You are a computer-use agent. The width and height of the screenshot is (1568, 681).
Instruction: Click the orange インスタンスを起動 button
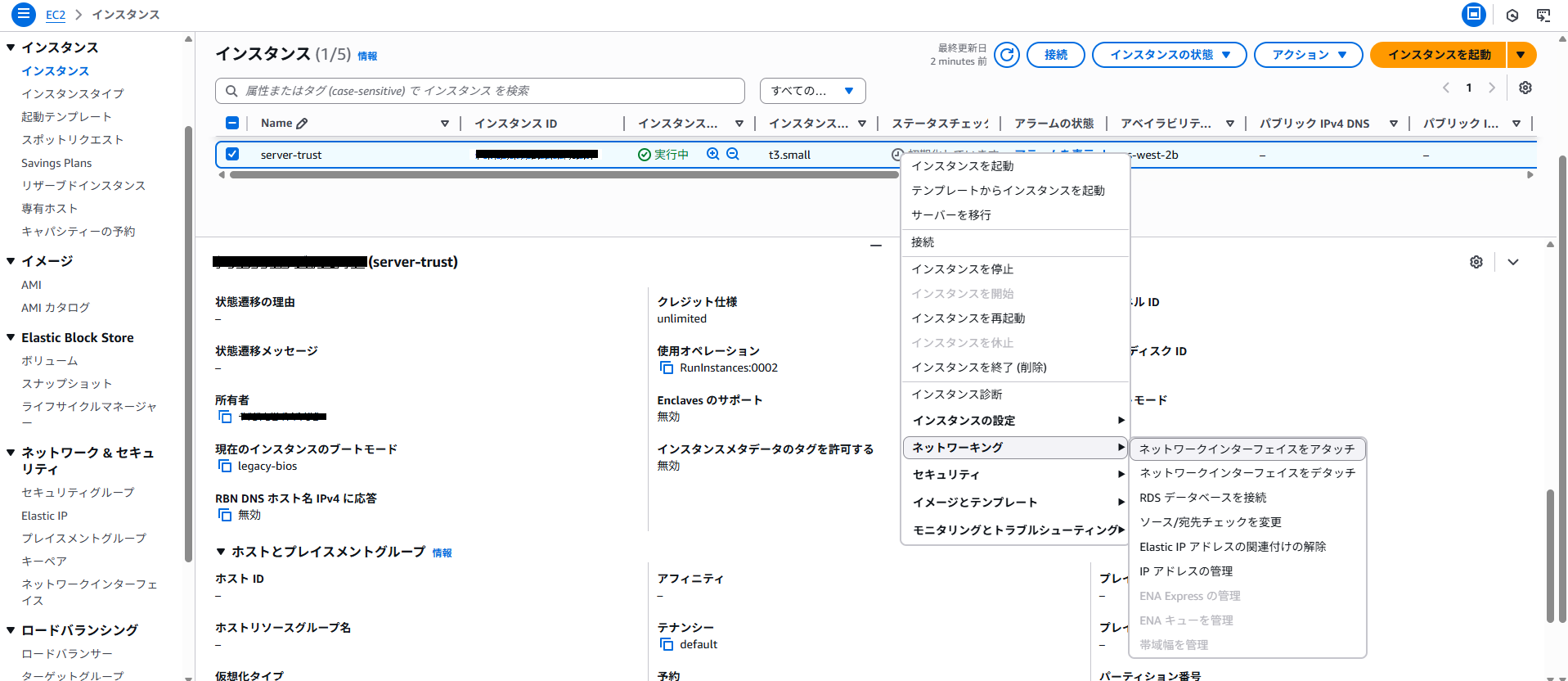1439,55
